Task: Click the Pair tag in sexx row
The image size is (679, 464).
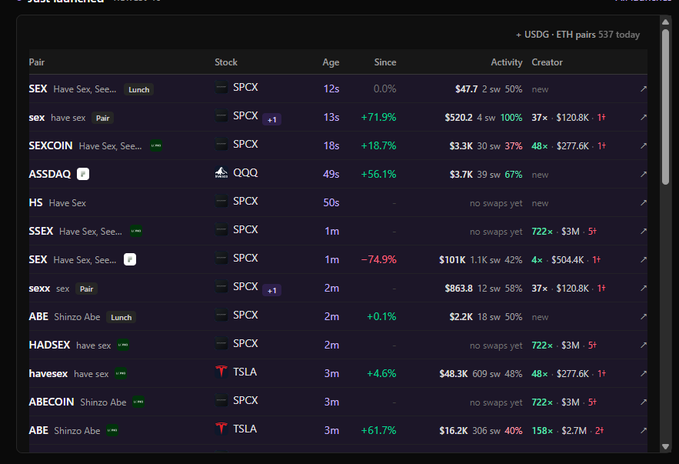Action: coord(86,289)
